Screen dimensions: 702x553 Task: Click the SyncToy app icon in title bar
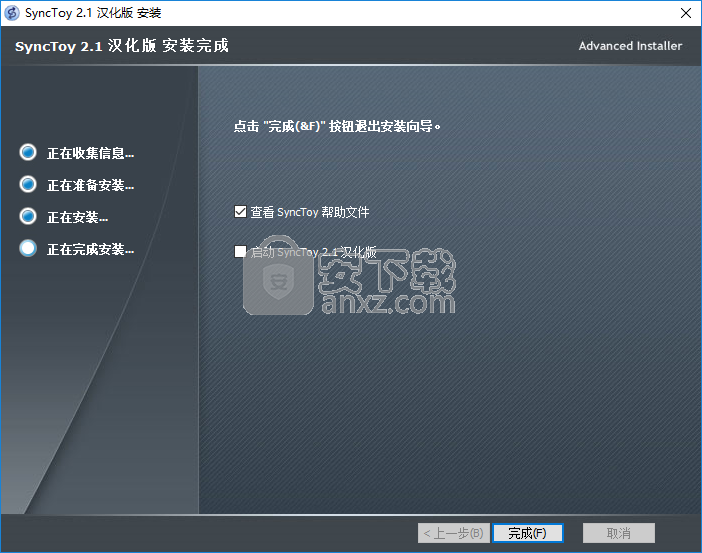pyautogui.click(x=12, y=13)
